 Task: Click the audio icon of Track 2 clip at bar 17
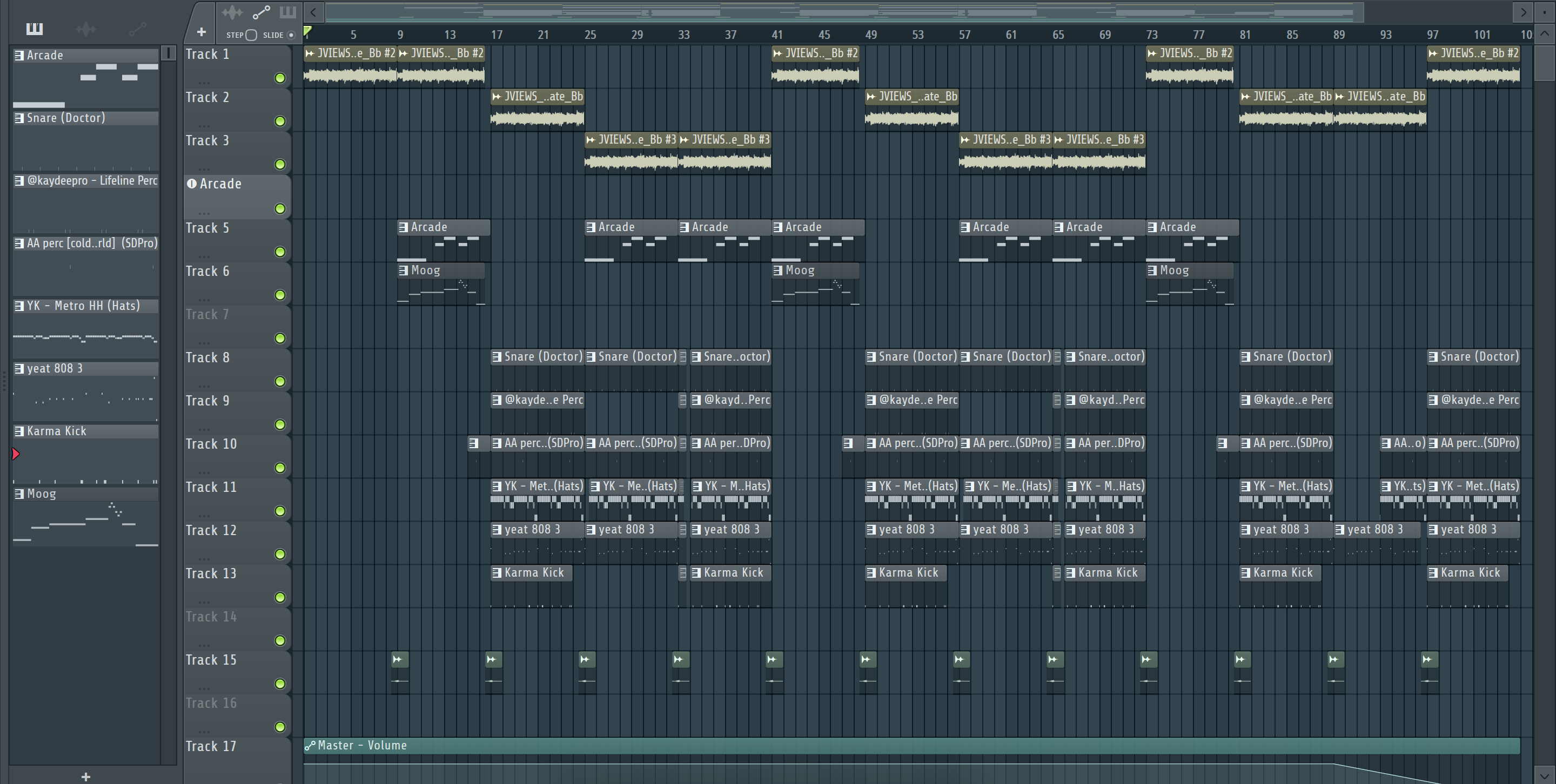(x=497, y=97)
